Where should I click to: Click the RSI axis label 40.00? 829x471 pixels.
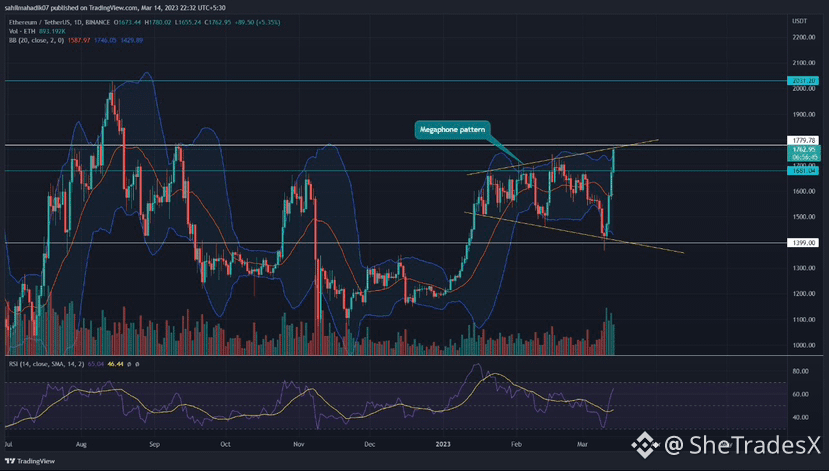tap(800, 418)
